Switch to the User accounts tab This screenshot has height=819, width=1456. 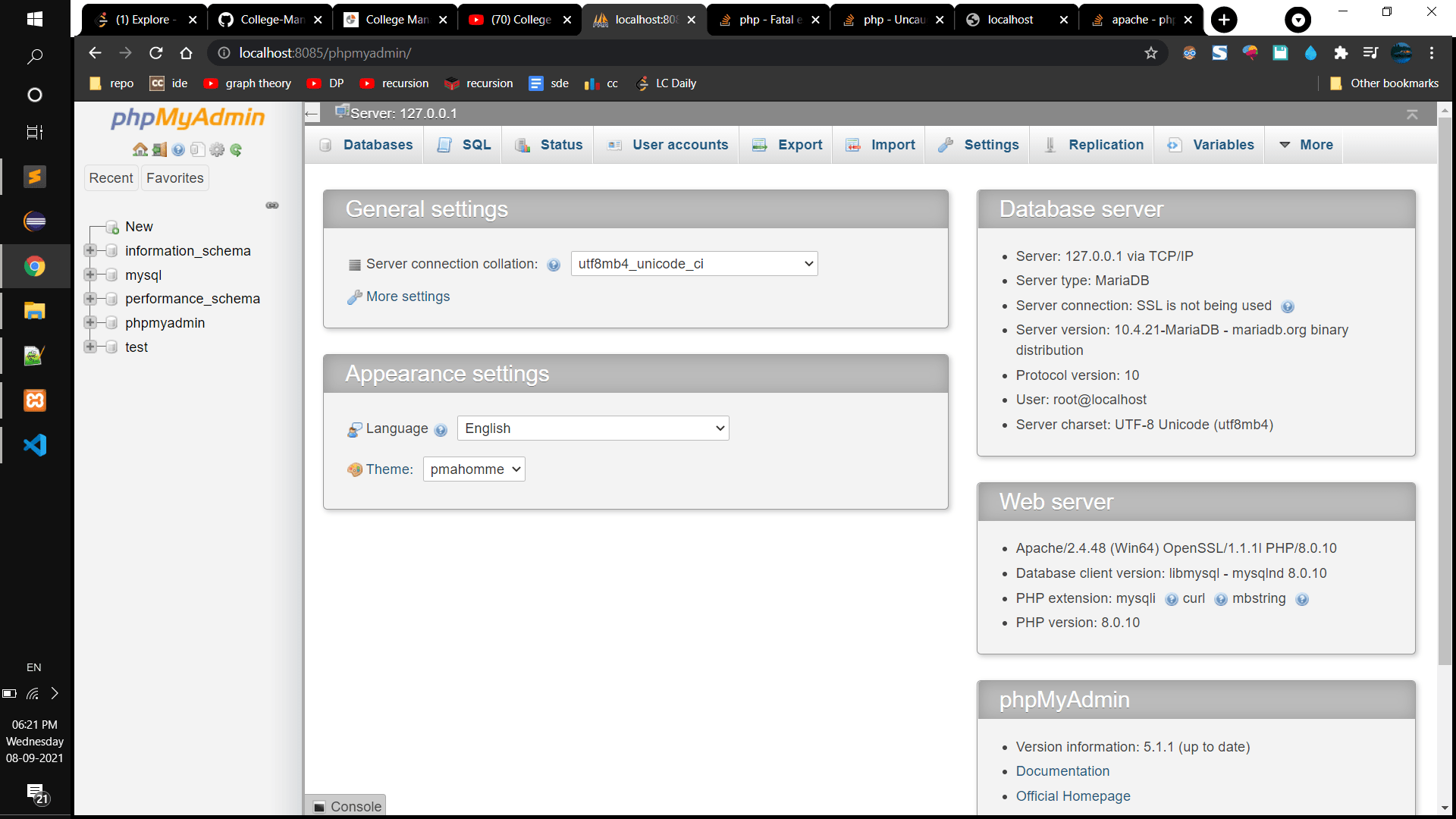[x=668, y=145]
